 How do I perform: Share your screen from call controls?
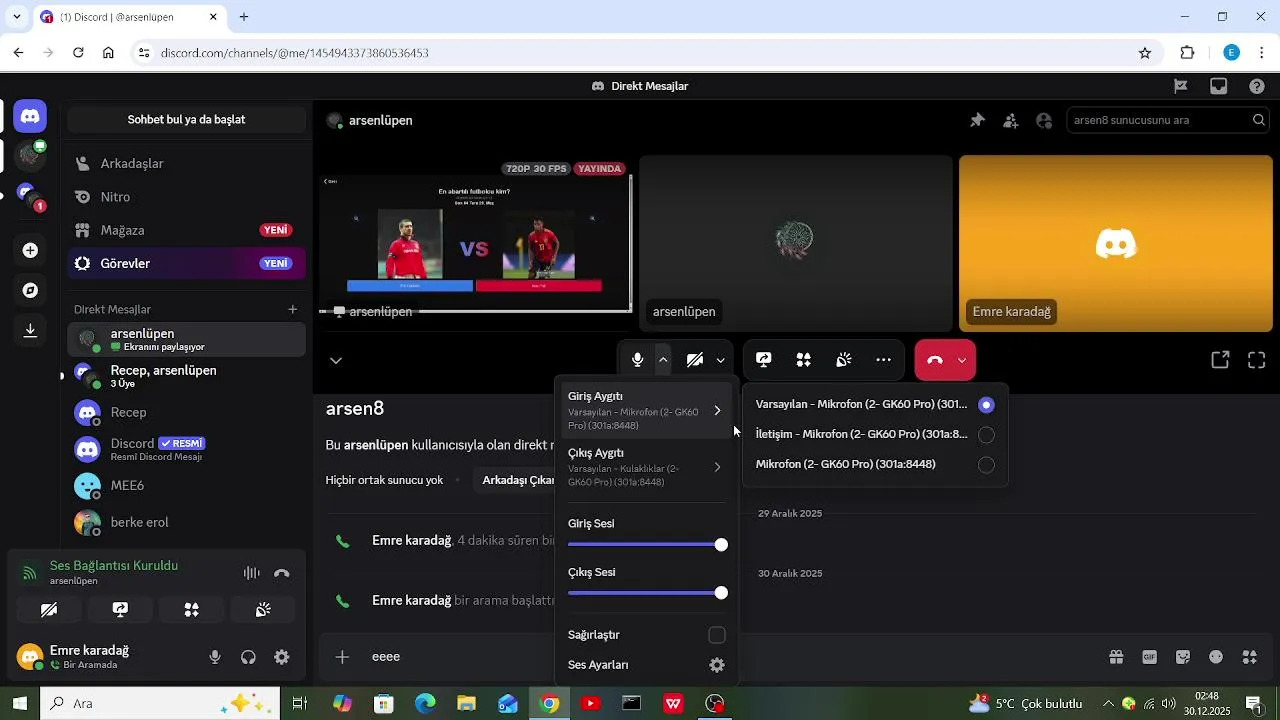(764, 360)
